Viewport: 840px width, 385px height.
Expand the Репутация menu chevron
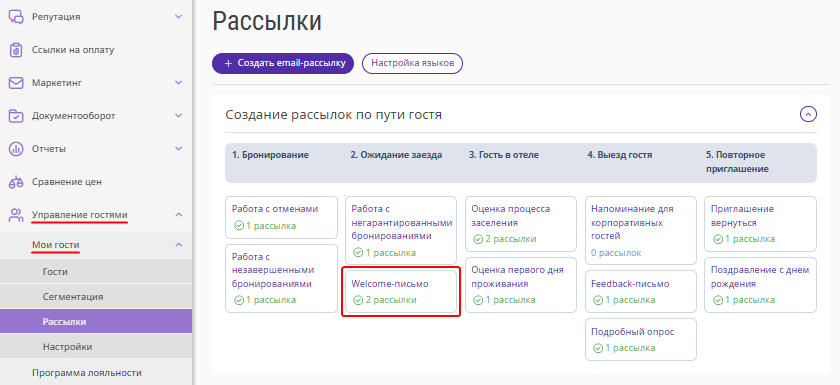(x=179, y=17)
